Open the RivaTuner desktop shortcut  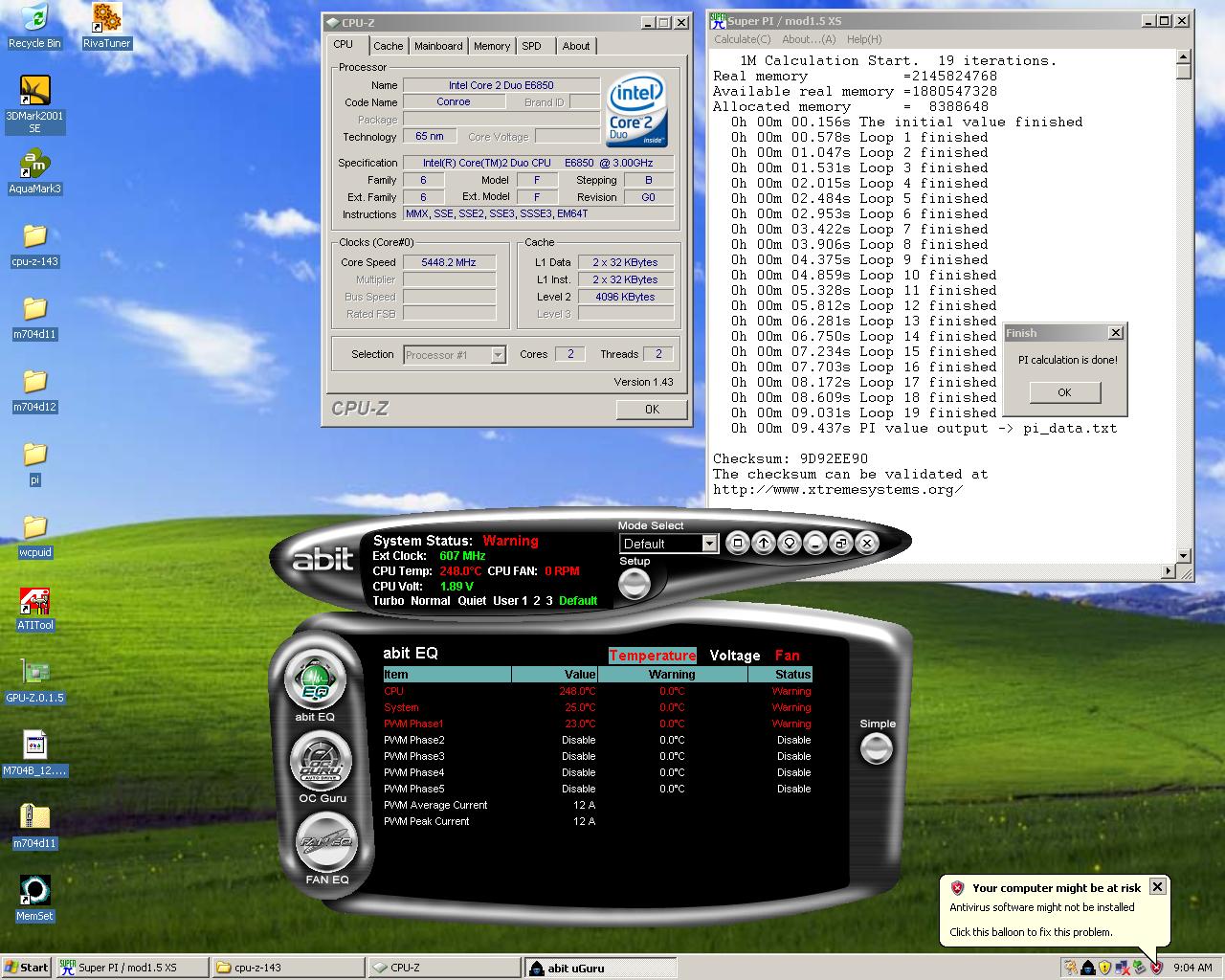click(106, 26)
